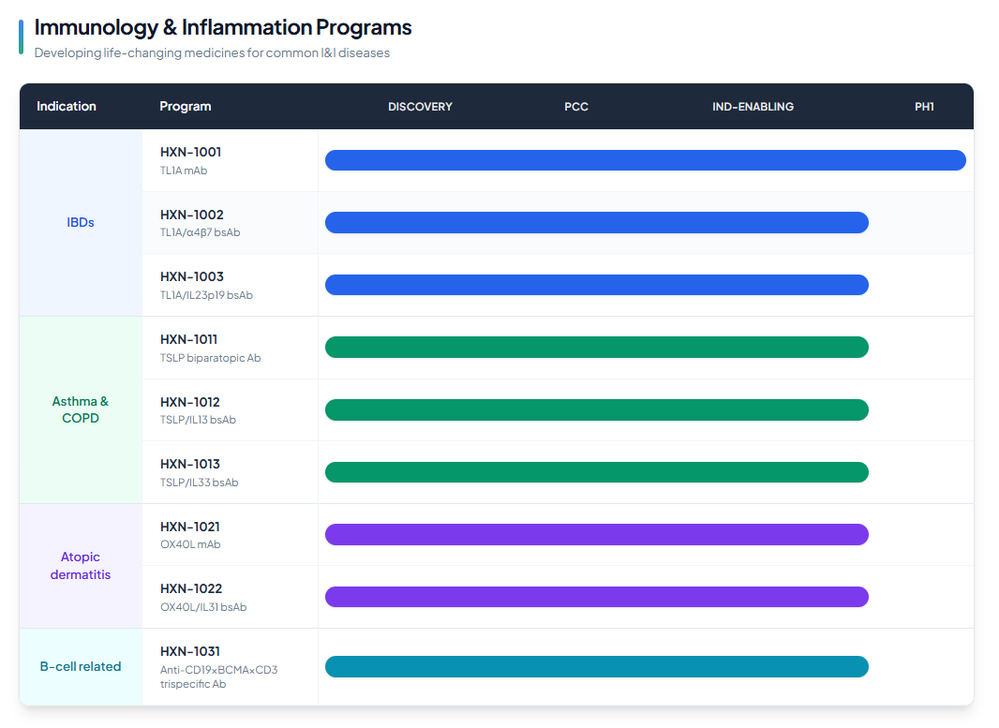Click the PCC stage column header

[x=576, y=107]
